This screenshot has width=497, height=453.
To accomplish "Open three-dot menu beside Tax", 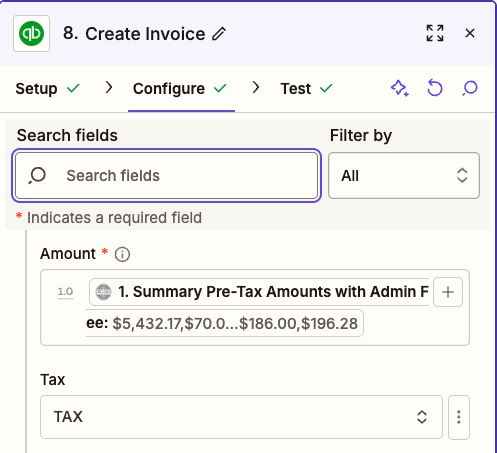I will 459,417.
